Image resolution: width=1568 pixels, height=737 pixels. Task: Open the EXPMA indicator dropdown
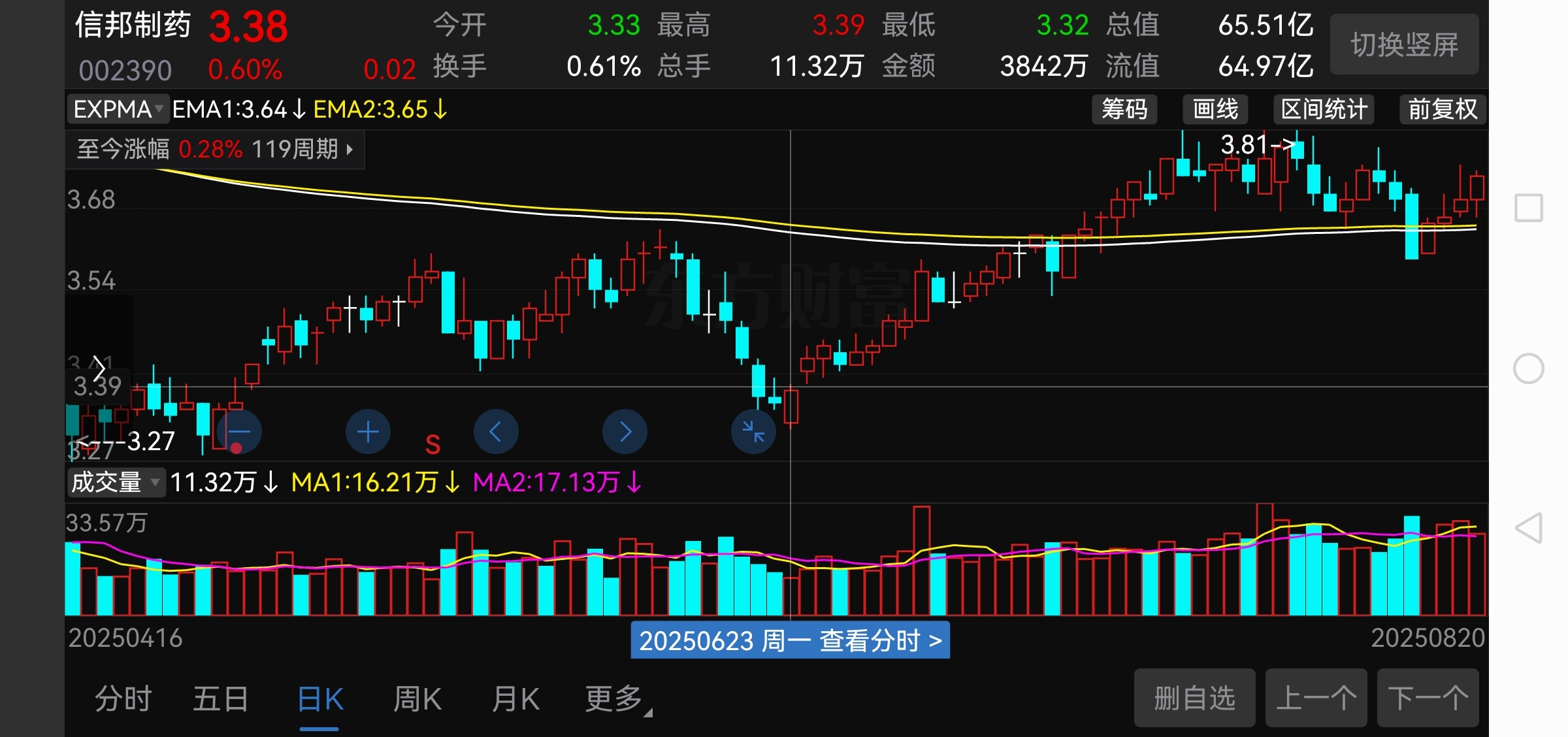[x=118, y=109]
